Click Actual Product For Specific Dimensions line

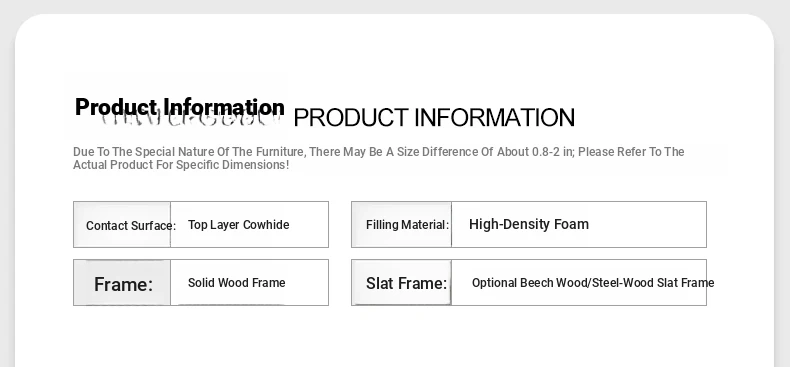point(181,165)
